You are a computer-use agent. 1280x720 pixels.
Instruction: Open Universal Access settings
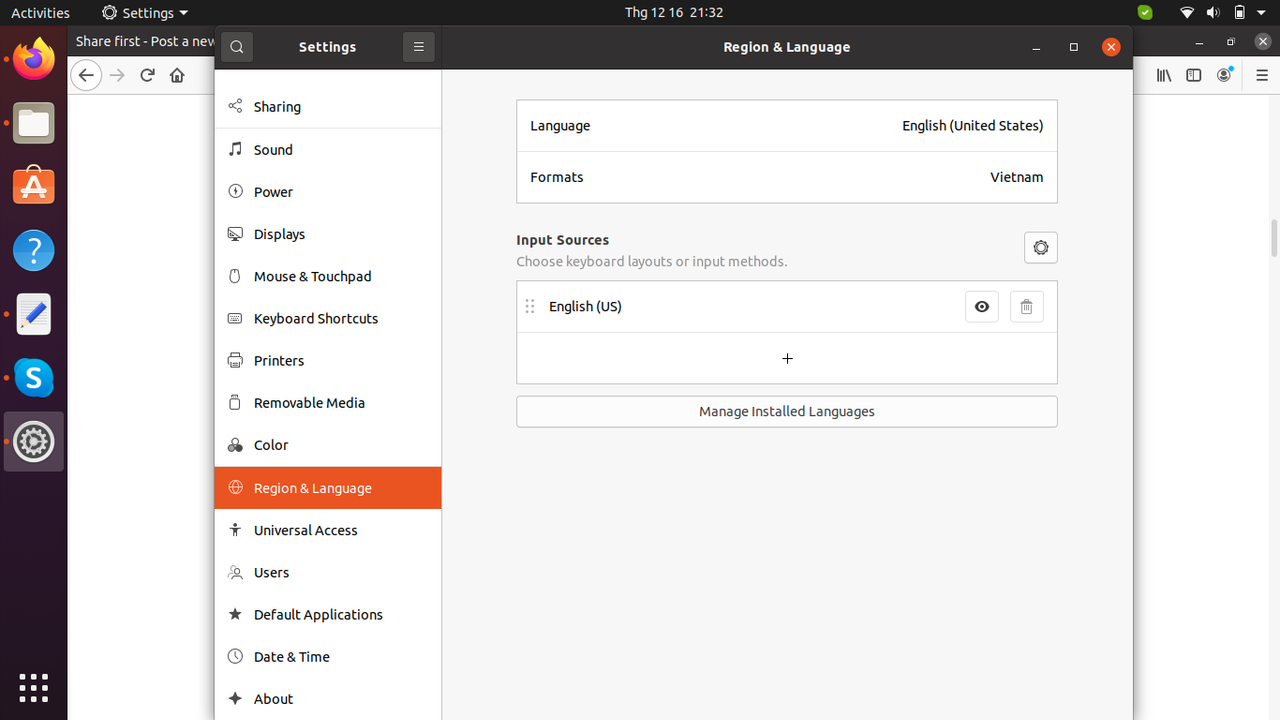[328, 530]
